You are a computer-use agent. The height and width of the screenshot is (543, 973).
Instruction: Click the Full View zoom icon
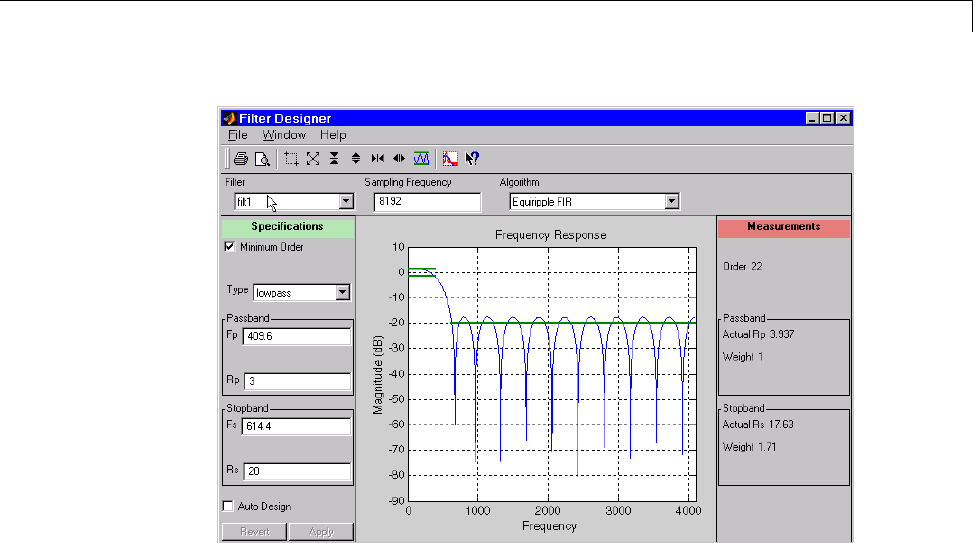click(313, 158)
